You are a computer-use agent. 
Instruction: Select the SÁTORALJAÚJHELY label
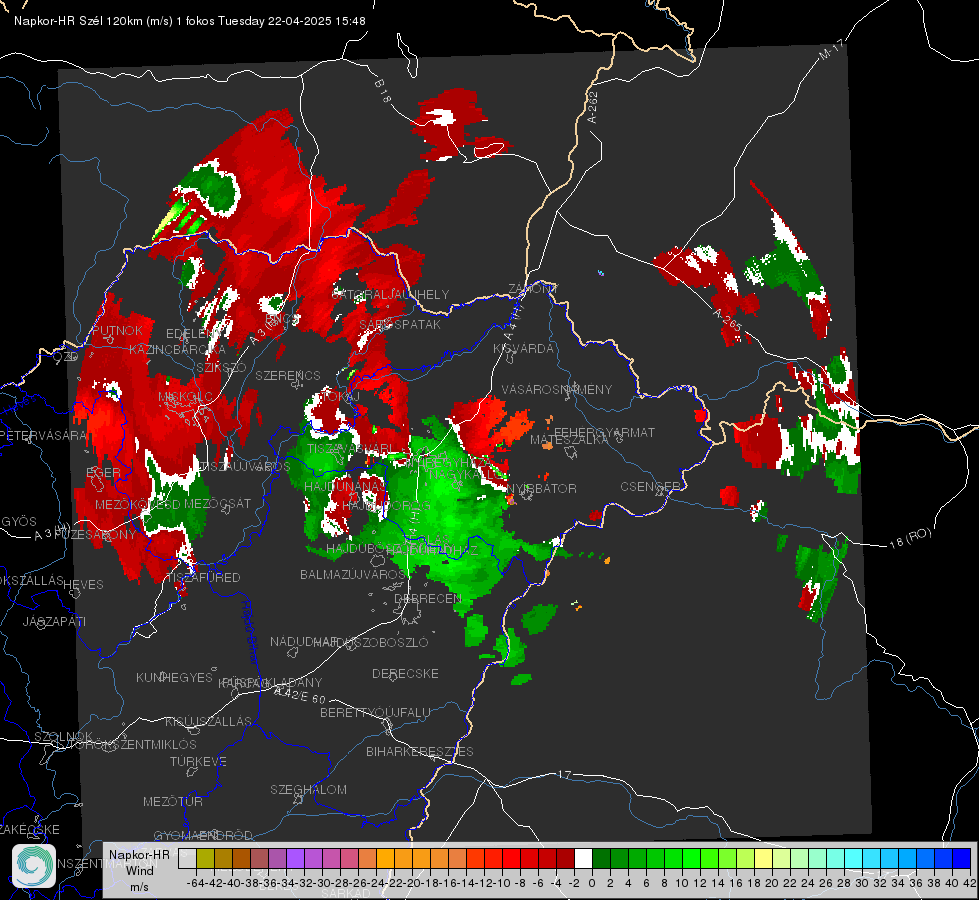point(390,294)
